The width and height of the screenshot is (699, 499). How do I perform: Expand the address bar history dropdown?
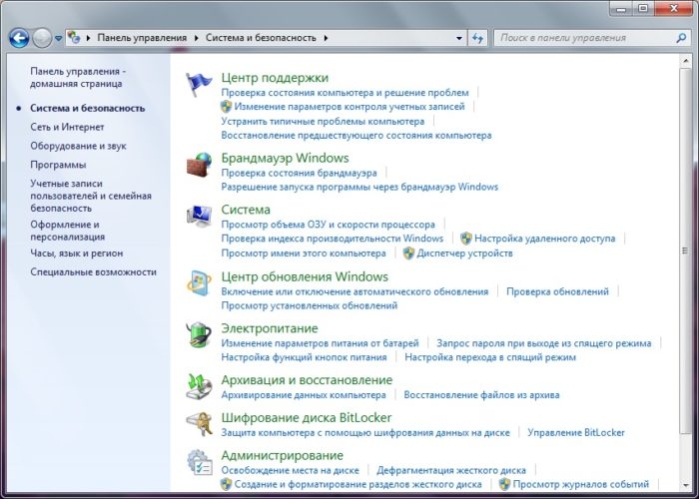[x=459, y=38]
